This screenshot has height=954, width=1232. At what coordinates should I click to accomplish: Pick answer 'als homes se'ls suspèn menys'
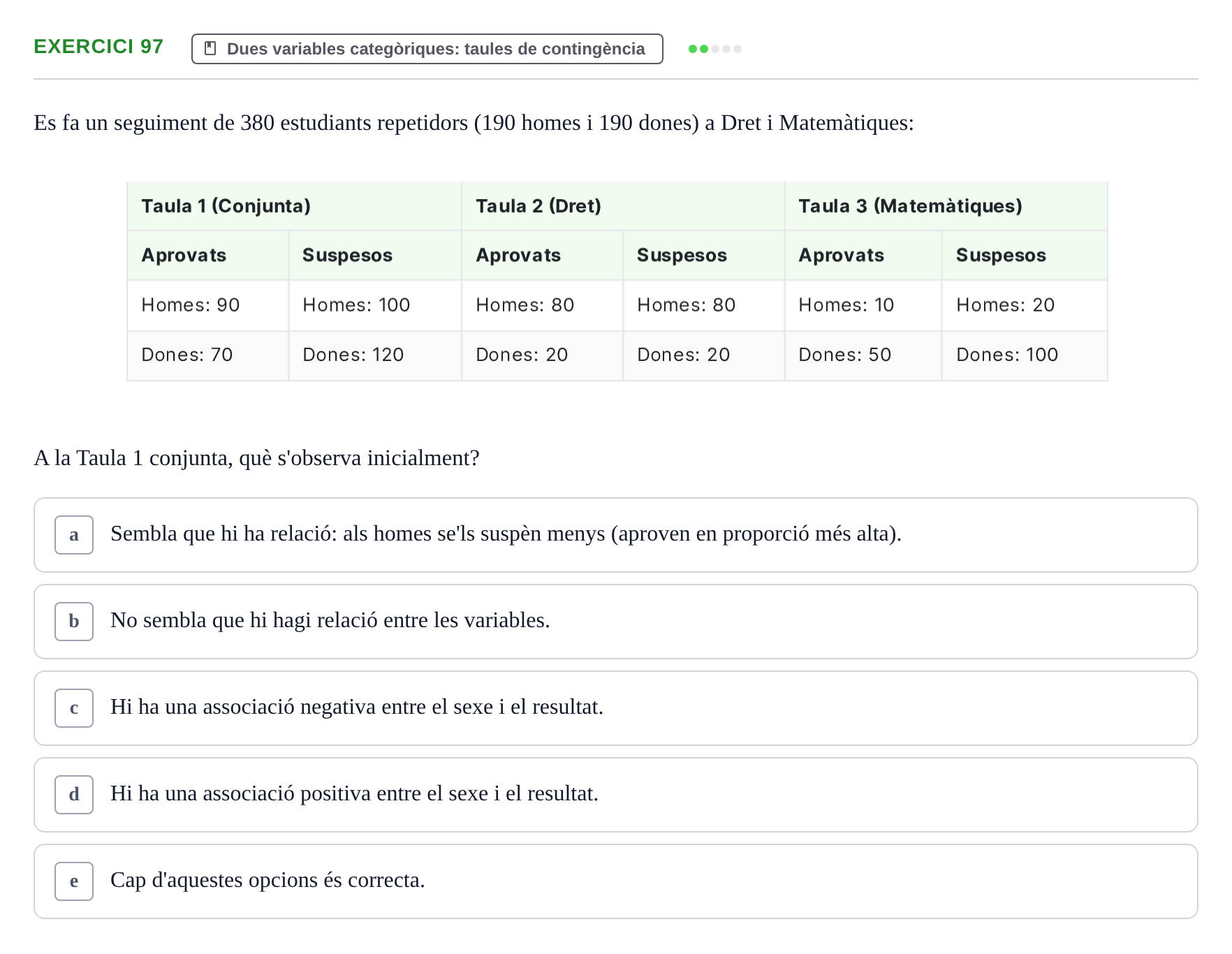pyautogui.click(x=616, y=535)
